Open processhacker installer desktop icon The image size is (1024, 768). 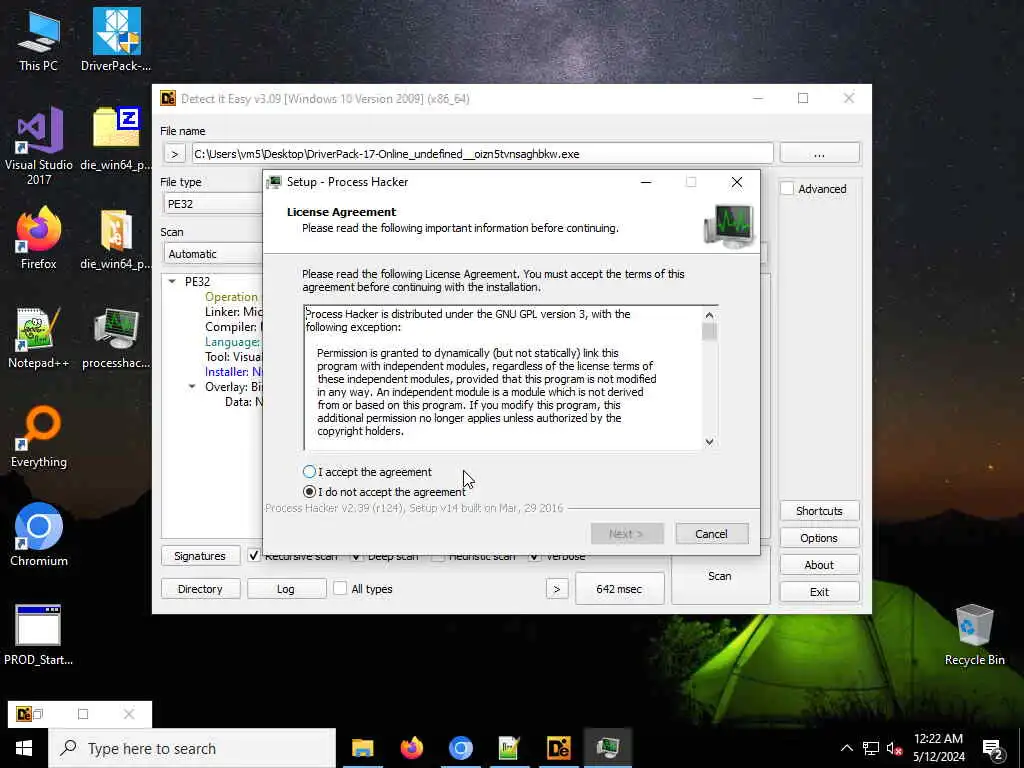tap(116, 338)
